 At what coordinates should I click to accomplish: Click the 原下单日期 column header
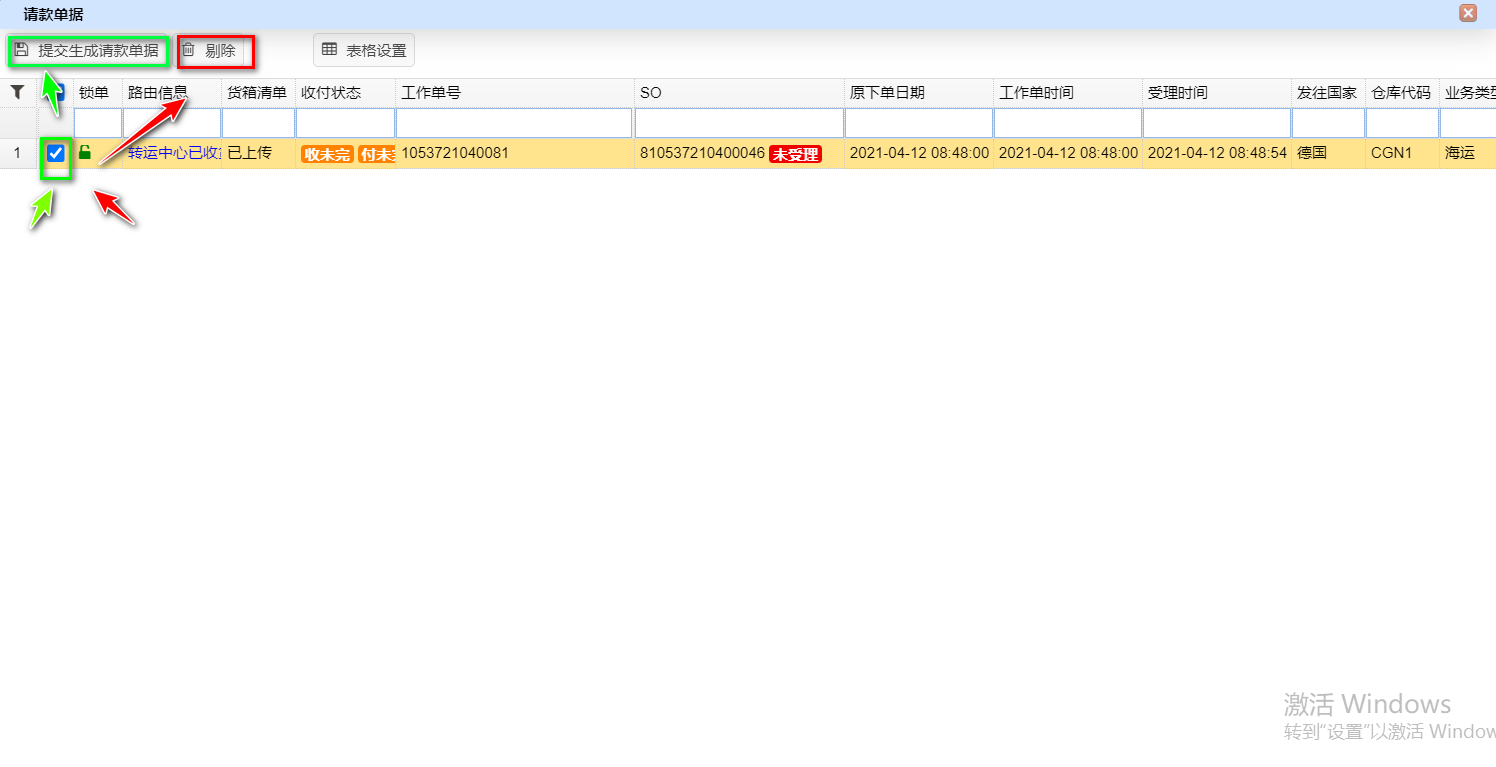point(919,93)
